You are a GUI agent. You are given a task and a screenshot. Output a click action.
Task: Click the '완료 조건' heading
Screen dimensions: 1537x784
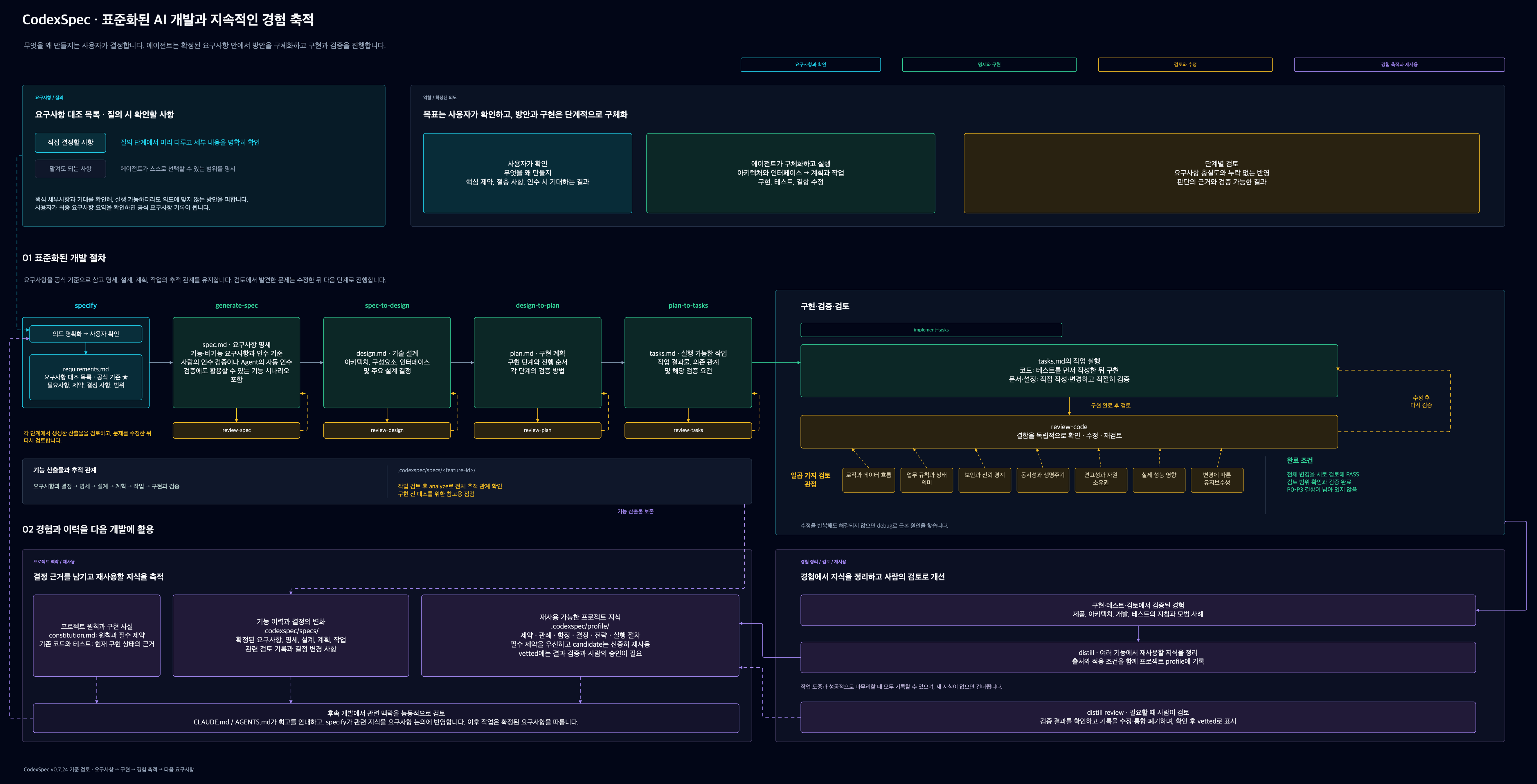[x=1300, y=461]
